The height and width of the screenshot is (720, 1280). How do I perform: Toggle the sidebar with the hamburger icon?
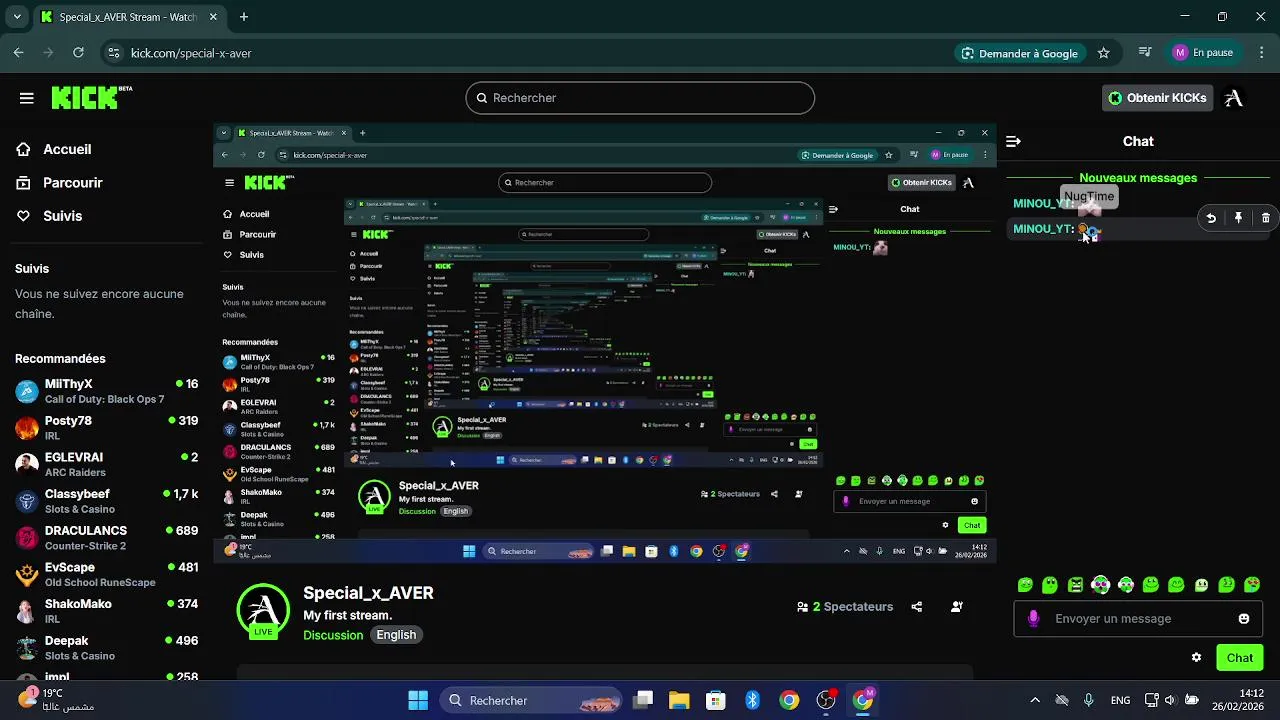click(27, 98)
